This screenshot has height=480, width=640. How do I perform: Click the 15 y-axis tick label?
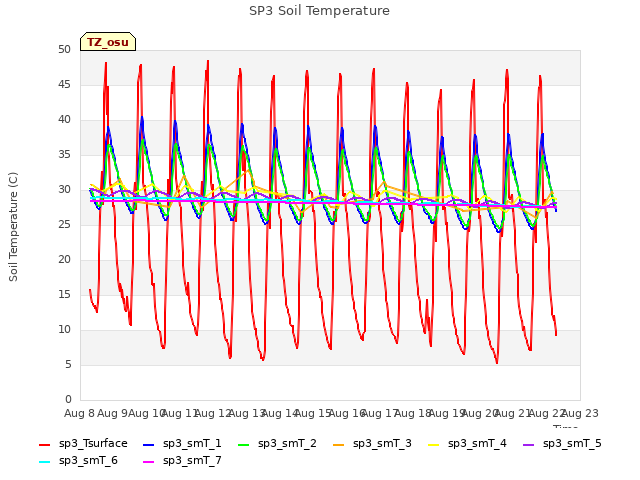pos(64,294)
